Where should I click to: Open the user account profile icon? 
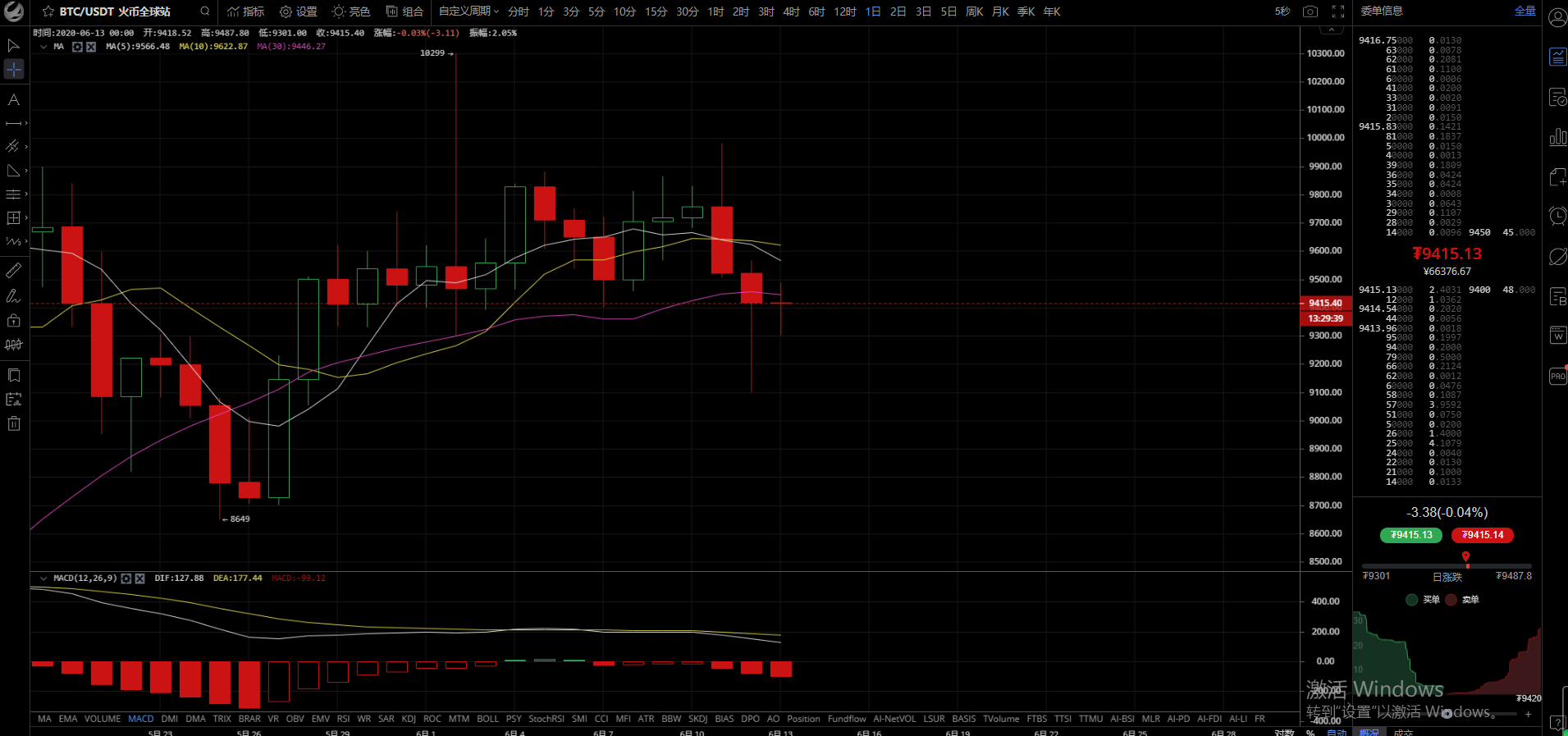point(1557,18)
